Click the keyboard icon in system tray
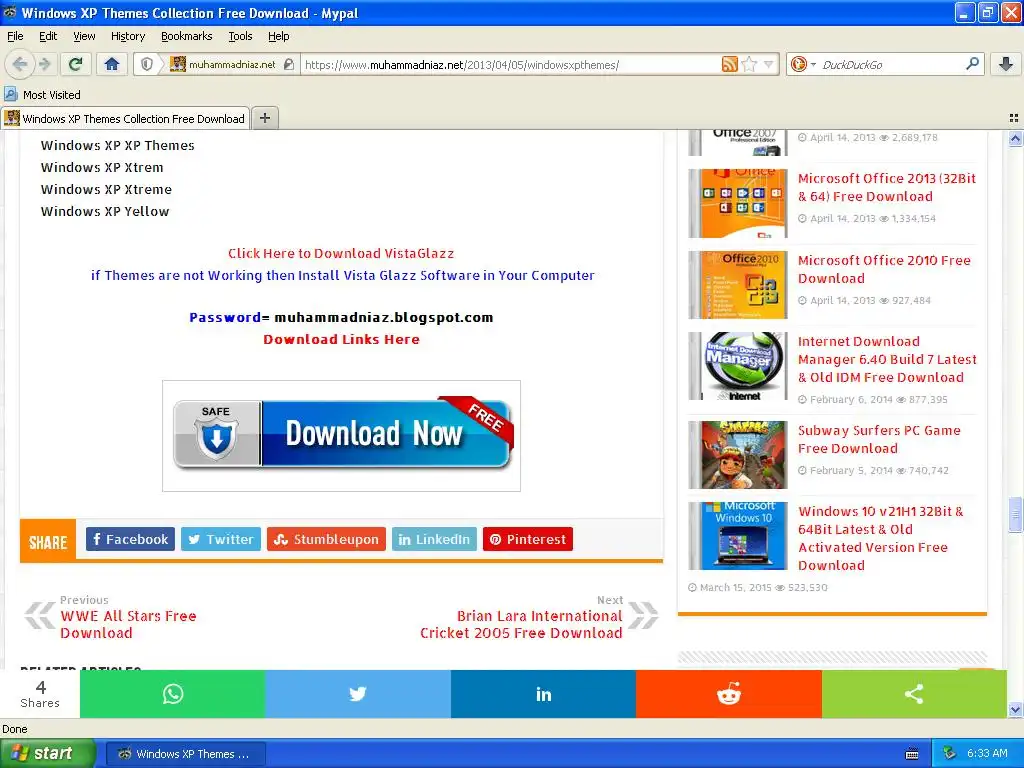1024x768 pixels. click(x=912, y=754)
